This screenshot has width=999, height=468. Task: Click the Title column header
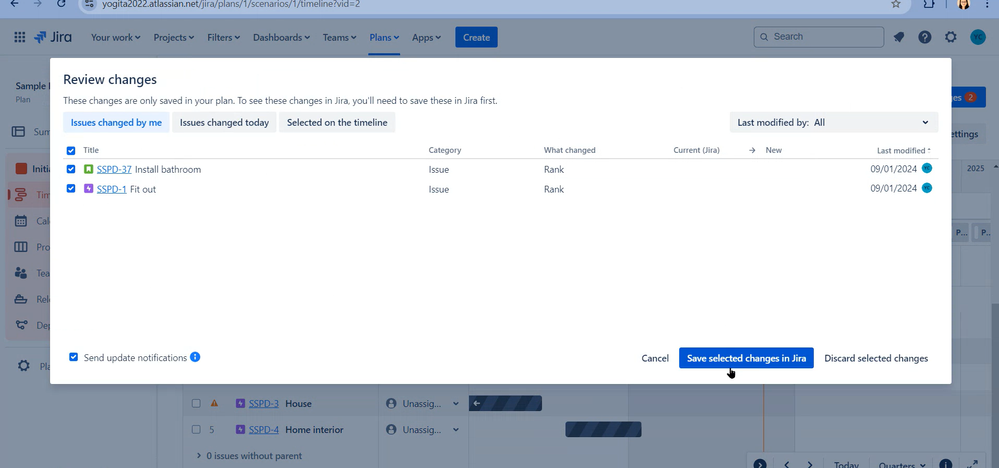click(91, 150)
